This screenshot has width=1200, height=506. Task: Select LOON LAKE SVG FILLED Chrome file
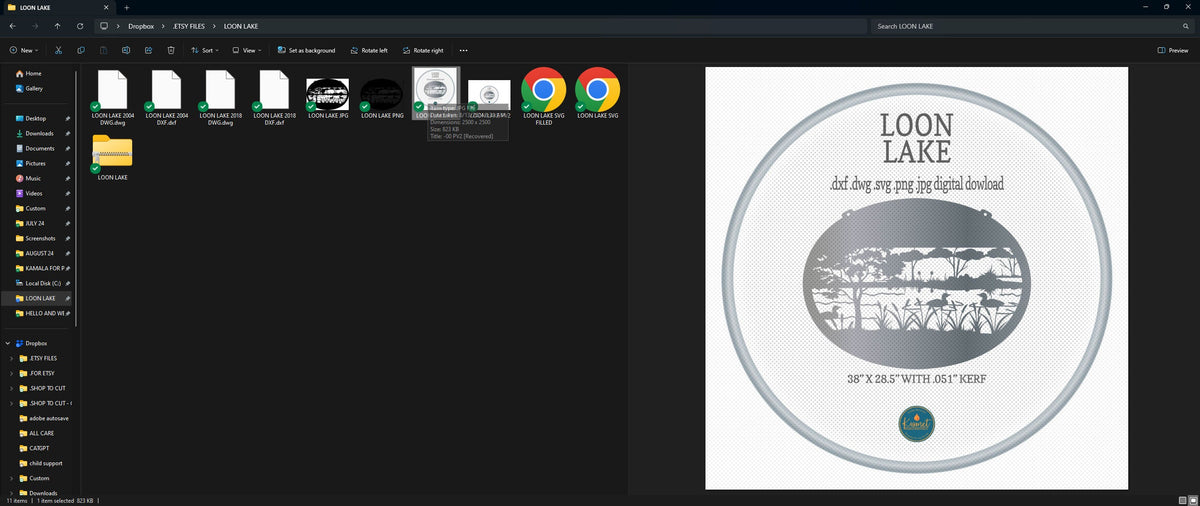544,96
